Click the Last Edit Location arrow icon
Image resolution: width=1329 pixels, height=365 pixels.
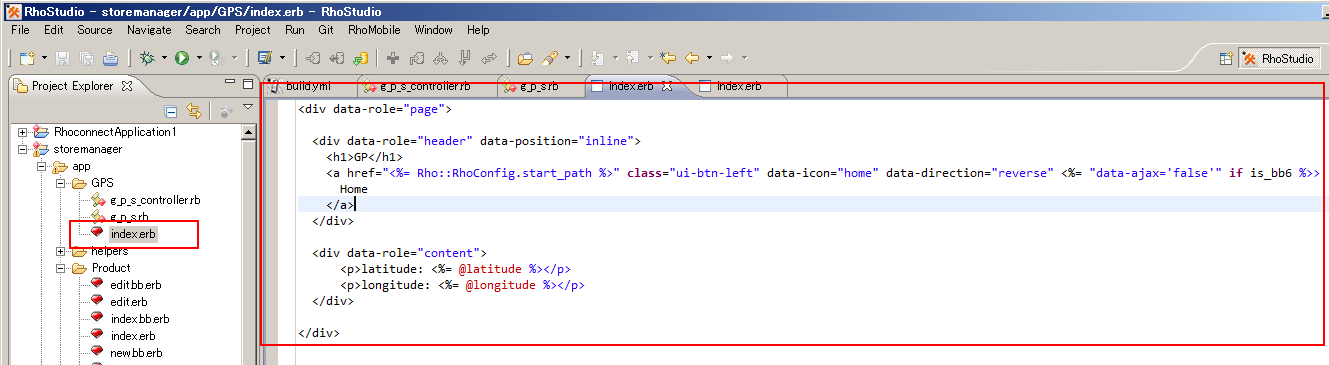[x=667, y=58]
